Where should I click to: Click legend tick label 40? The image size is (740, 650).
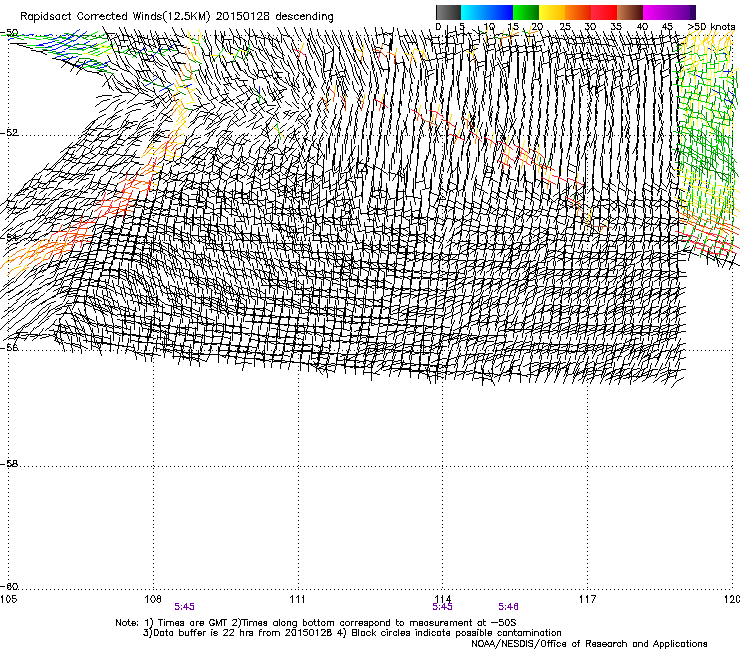pos(642,27)
